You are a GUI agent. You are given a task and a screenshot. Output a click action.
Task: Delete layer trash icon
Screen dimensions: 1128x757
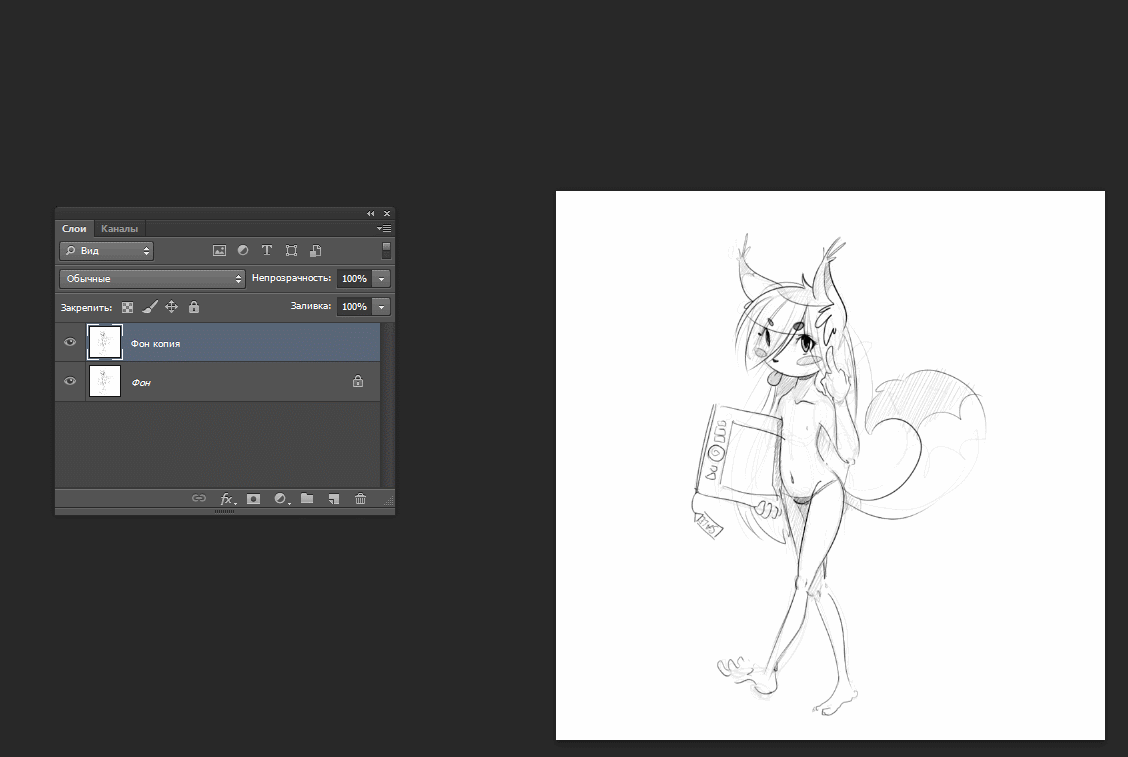(x=360, y=499)
